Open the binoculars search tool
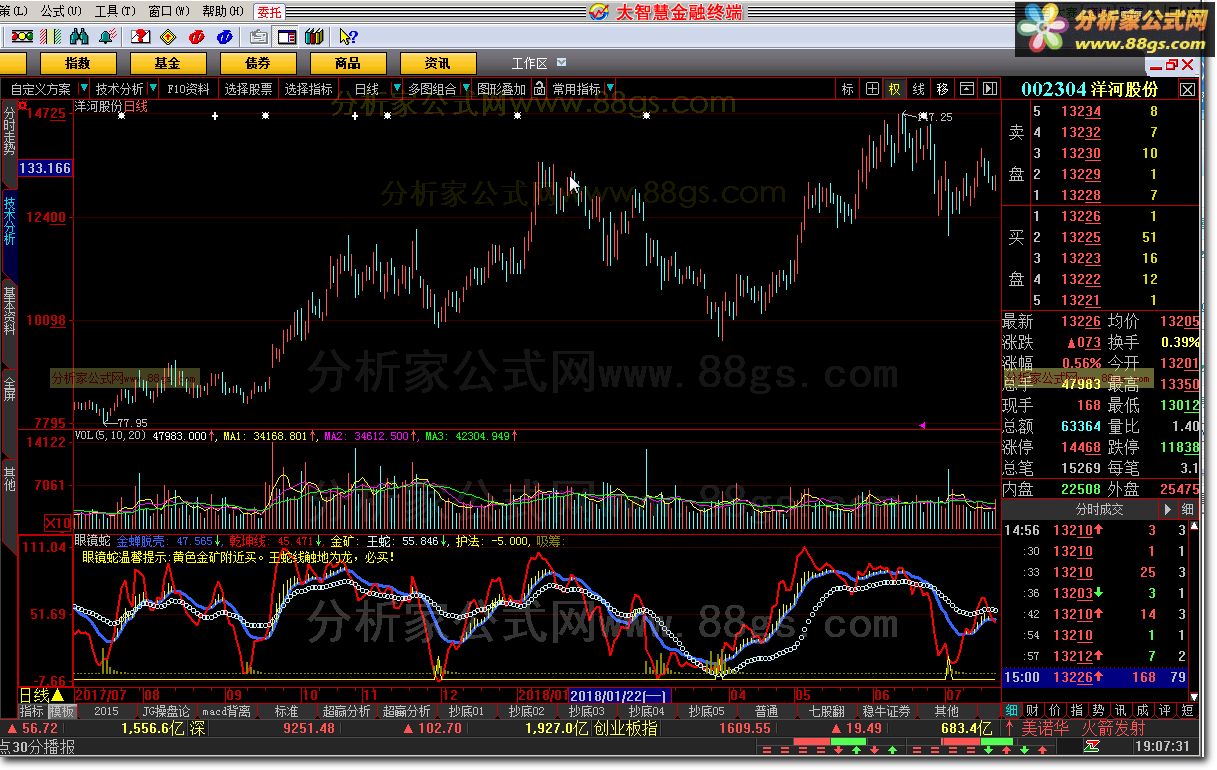The image size is (1217, 770). tap(80, 37)
